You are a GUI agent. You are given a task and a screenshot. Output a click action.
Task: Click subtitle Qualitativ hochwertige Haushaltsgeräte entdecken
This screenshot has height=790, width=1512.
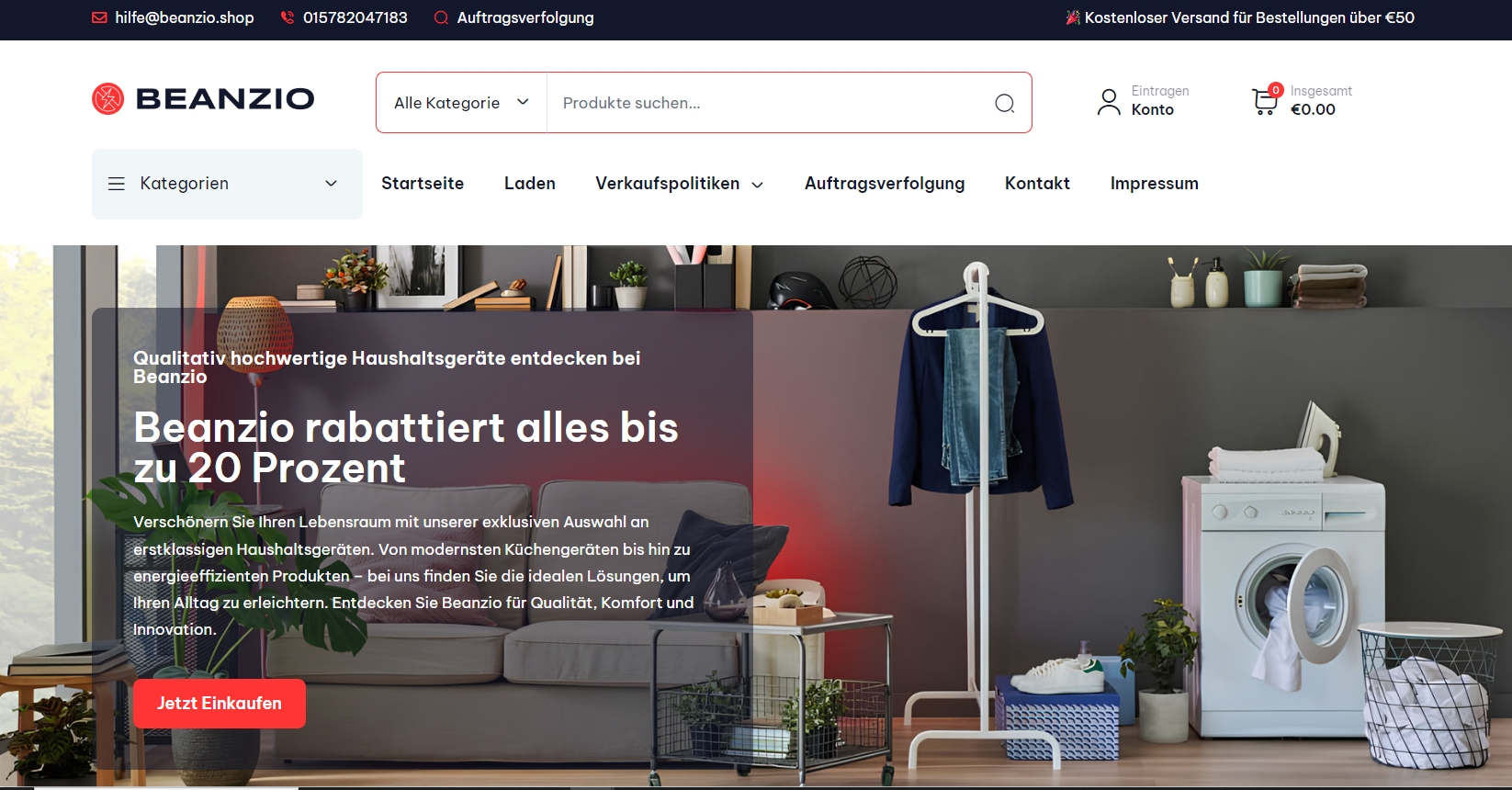[x=387, y=367]
